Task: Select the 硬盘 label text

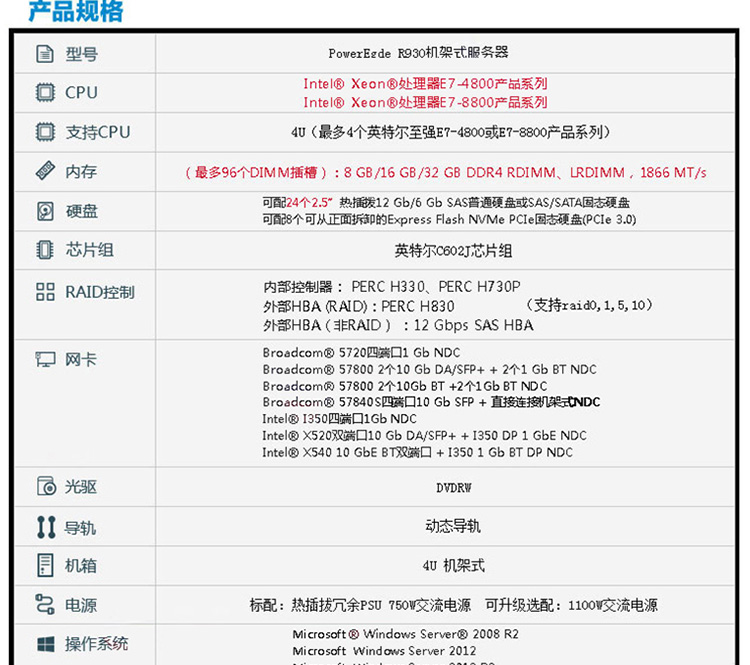Action: point(82,211)
